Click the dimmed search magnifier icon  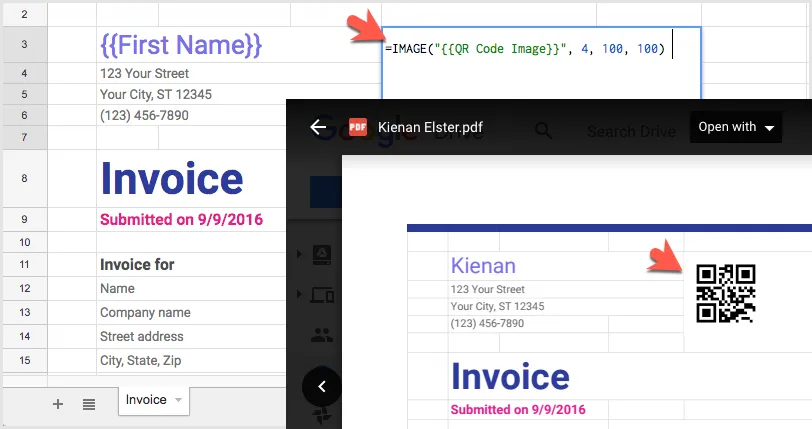[x=543, y=130]
